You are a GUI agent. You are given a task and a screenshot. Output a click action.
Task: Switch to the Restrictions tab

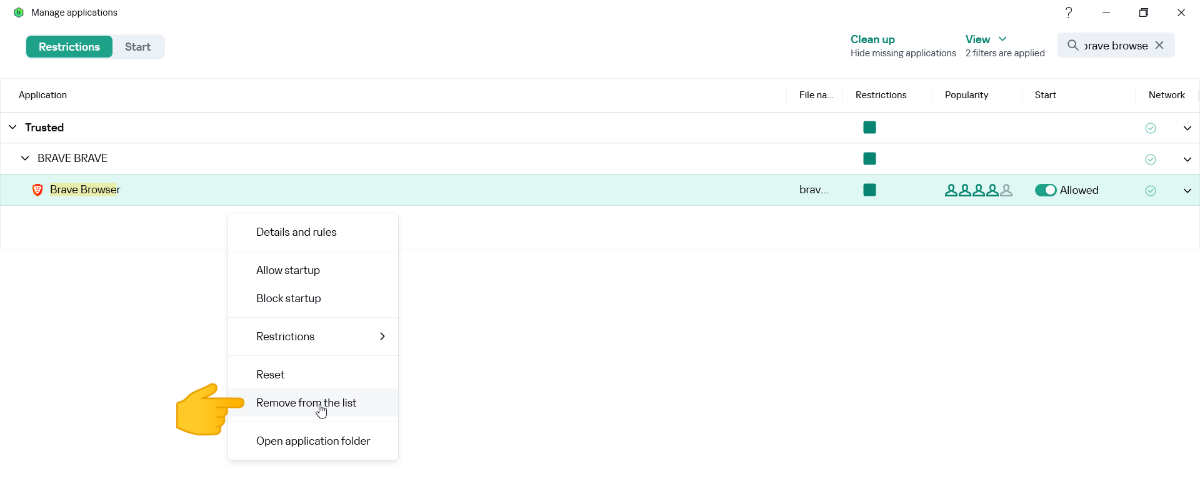pyautogui.click(x=69, y=47)
